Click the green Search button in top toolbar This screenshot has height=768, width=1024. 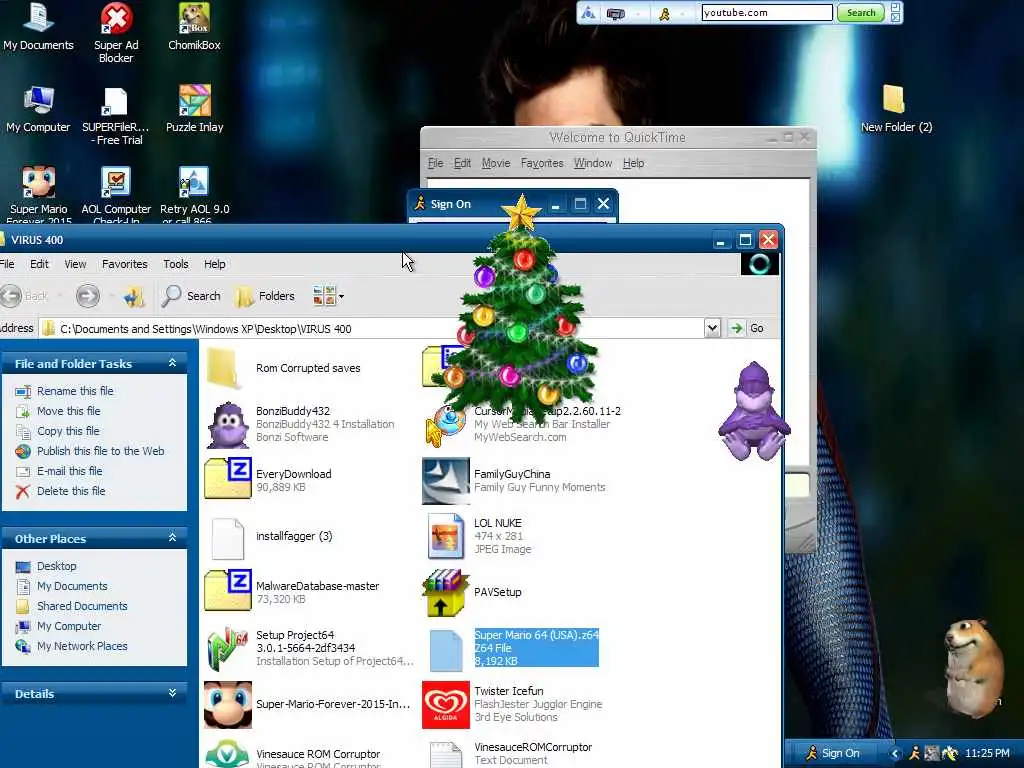(861, 12)
